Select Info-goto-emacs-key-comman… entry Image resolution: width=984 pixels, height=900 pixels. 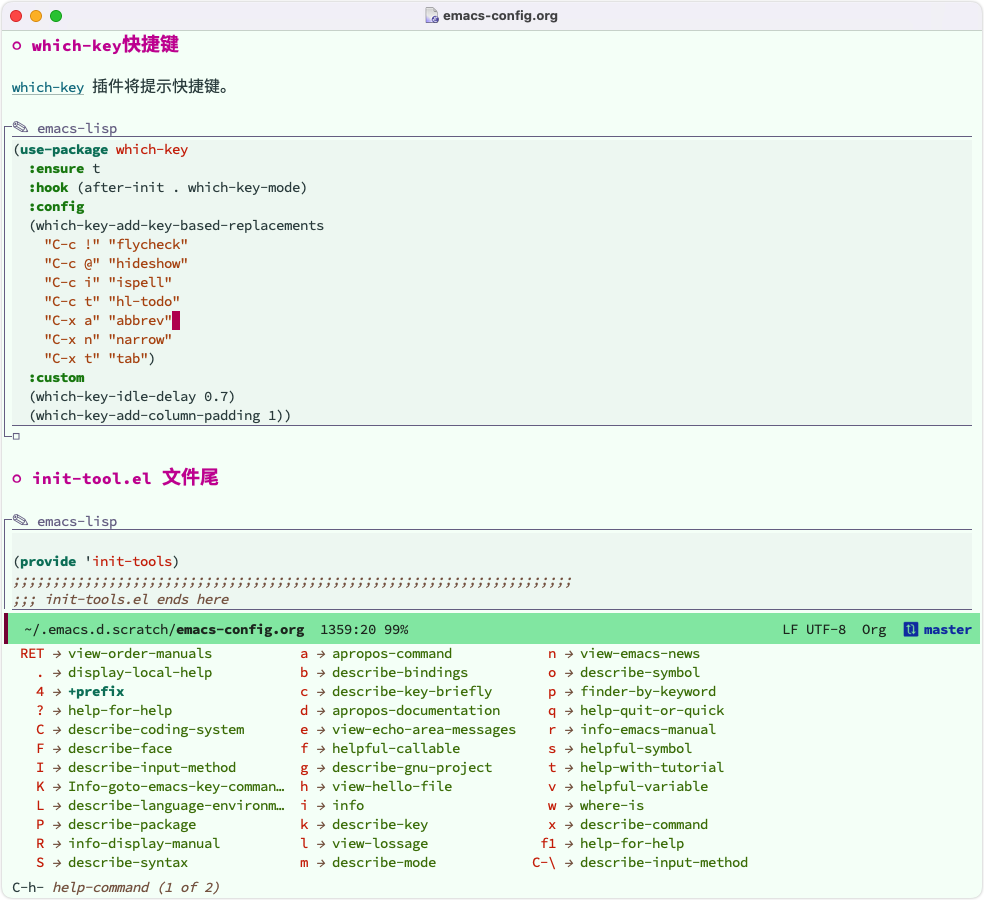[176, 786]
